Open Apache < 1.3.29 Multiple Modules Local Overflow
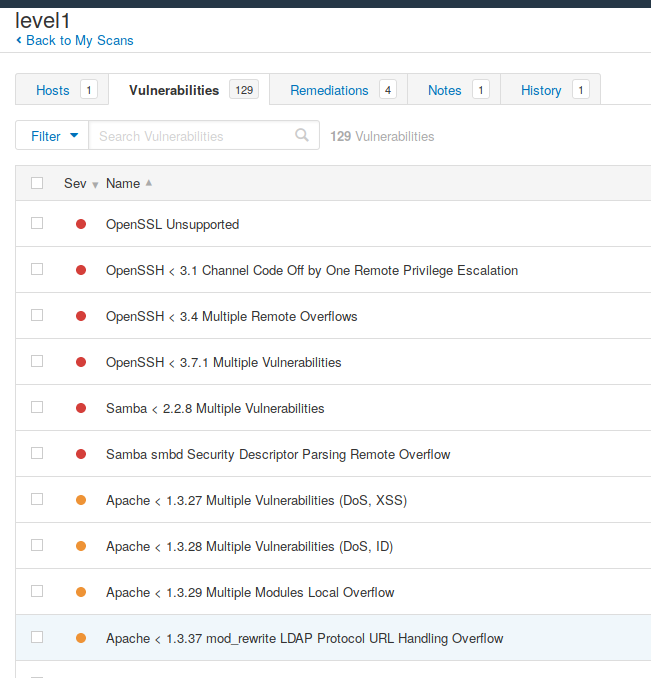651x678 pixels. pos(250,592)
